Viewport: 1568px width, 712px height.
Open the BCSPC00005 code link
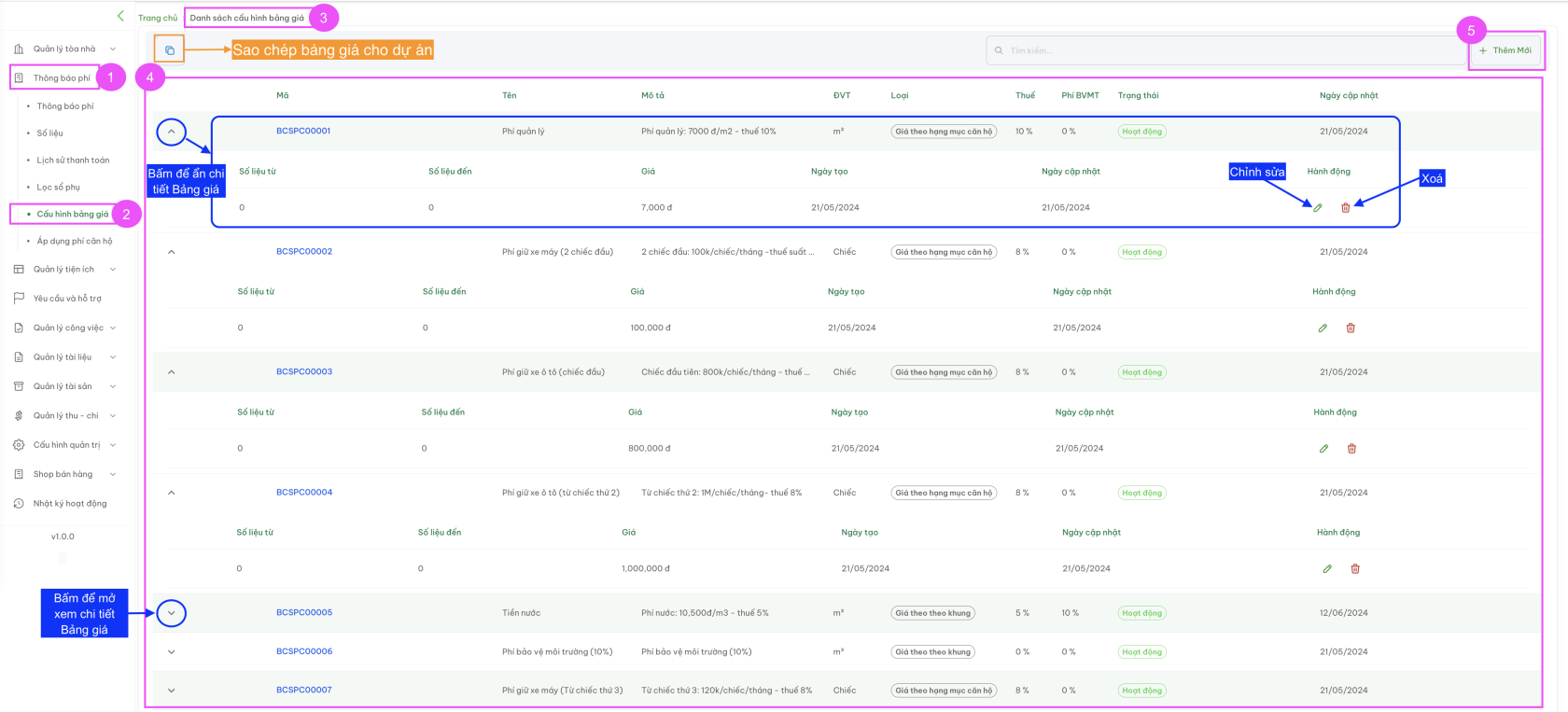point(304,613)
